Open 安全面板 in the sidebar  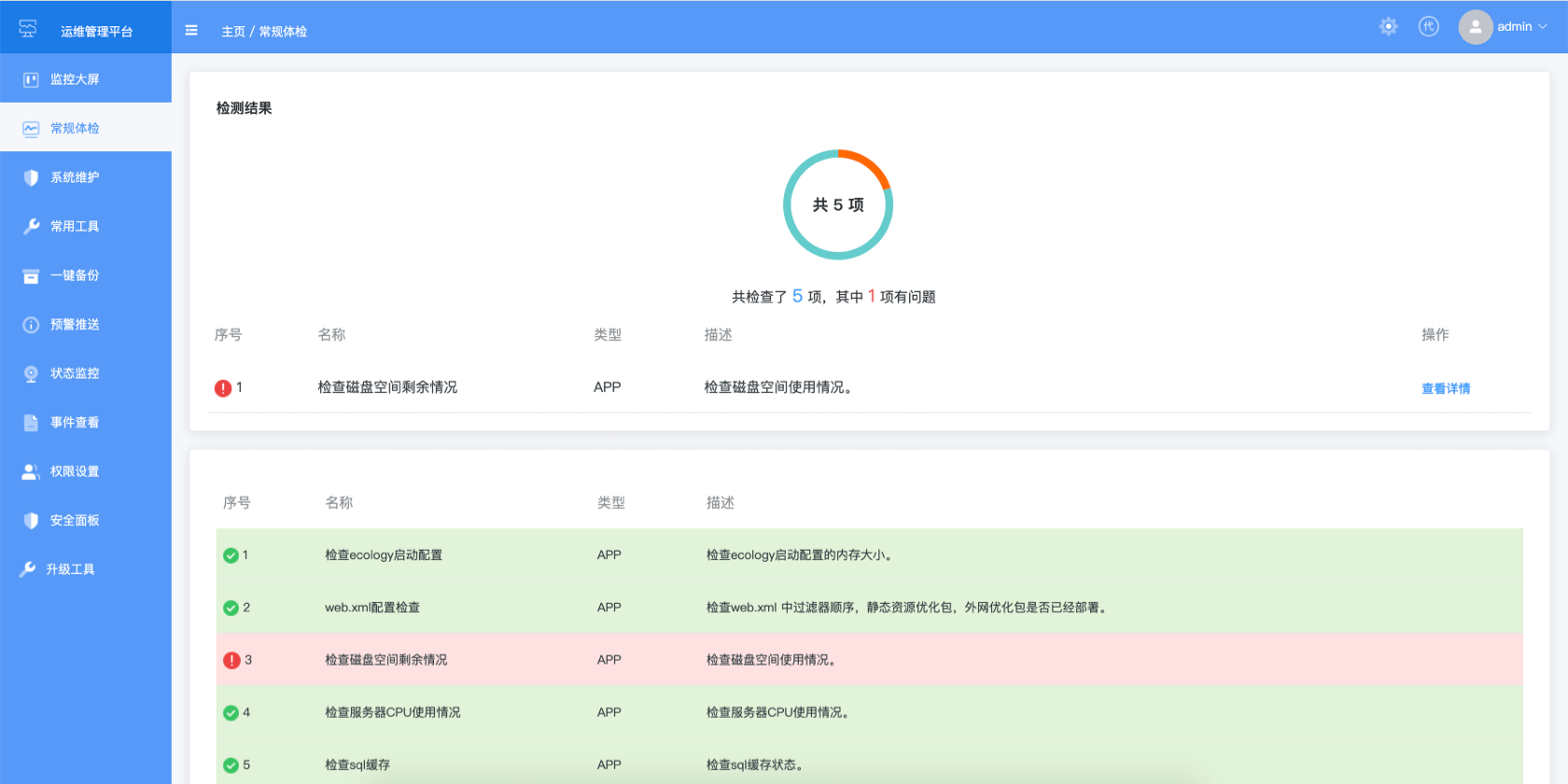click(86, 520)
